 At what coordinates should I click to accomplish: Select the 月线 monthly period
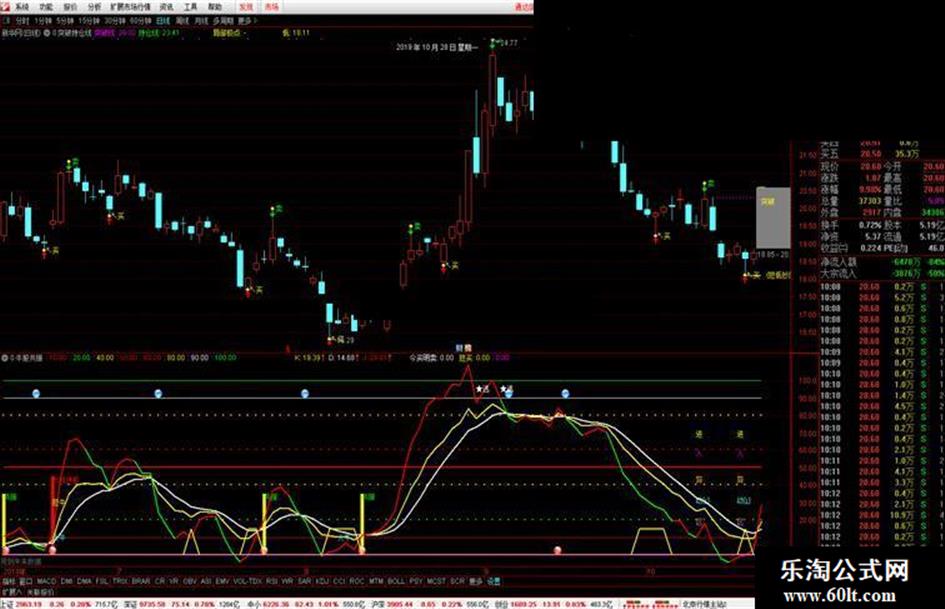[x=201, y=21]
